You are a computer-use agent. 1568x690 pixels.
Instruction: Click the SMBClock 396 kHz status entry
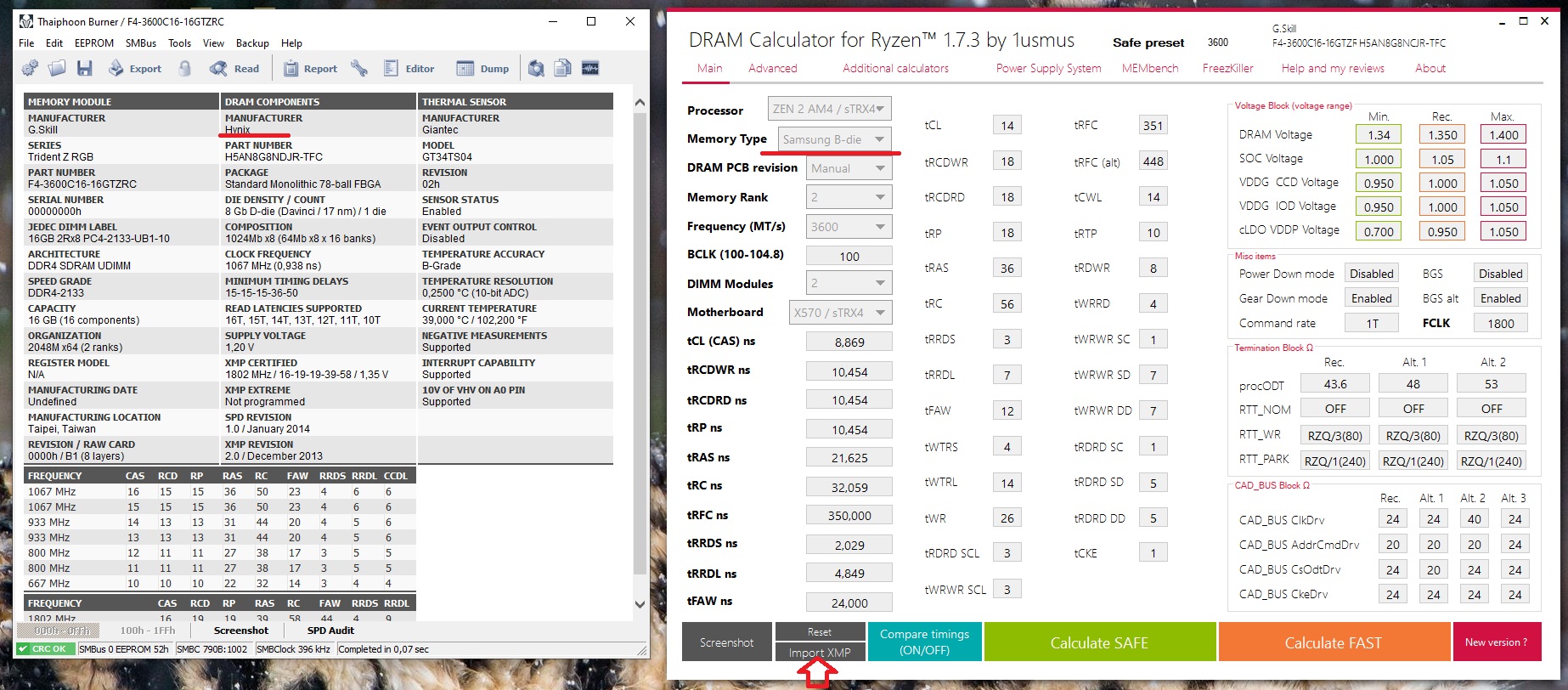pos(293,649)
